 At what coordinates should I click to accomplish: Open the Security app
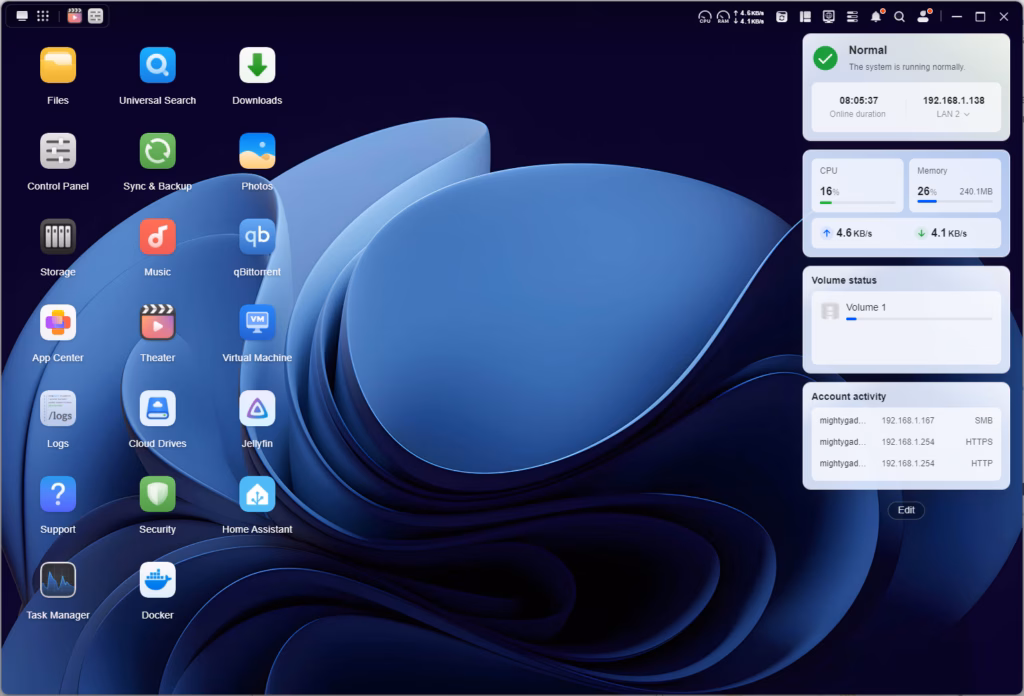158,495
